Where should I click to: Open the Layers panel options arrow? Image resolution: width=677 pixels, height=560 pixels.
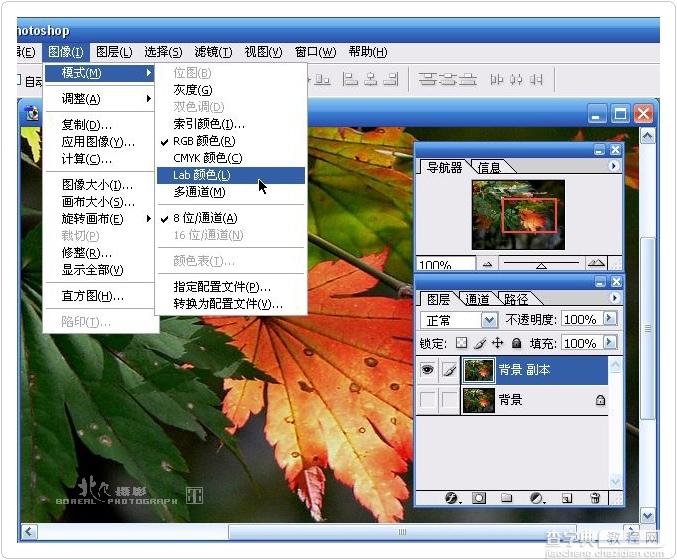(x=614, y=298)
